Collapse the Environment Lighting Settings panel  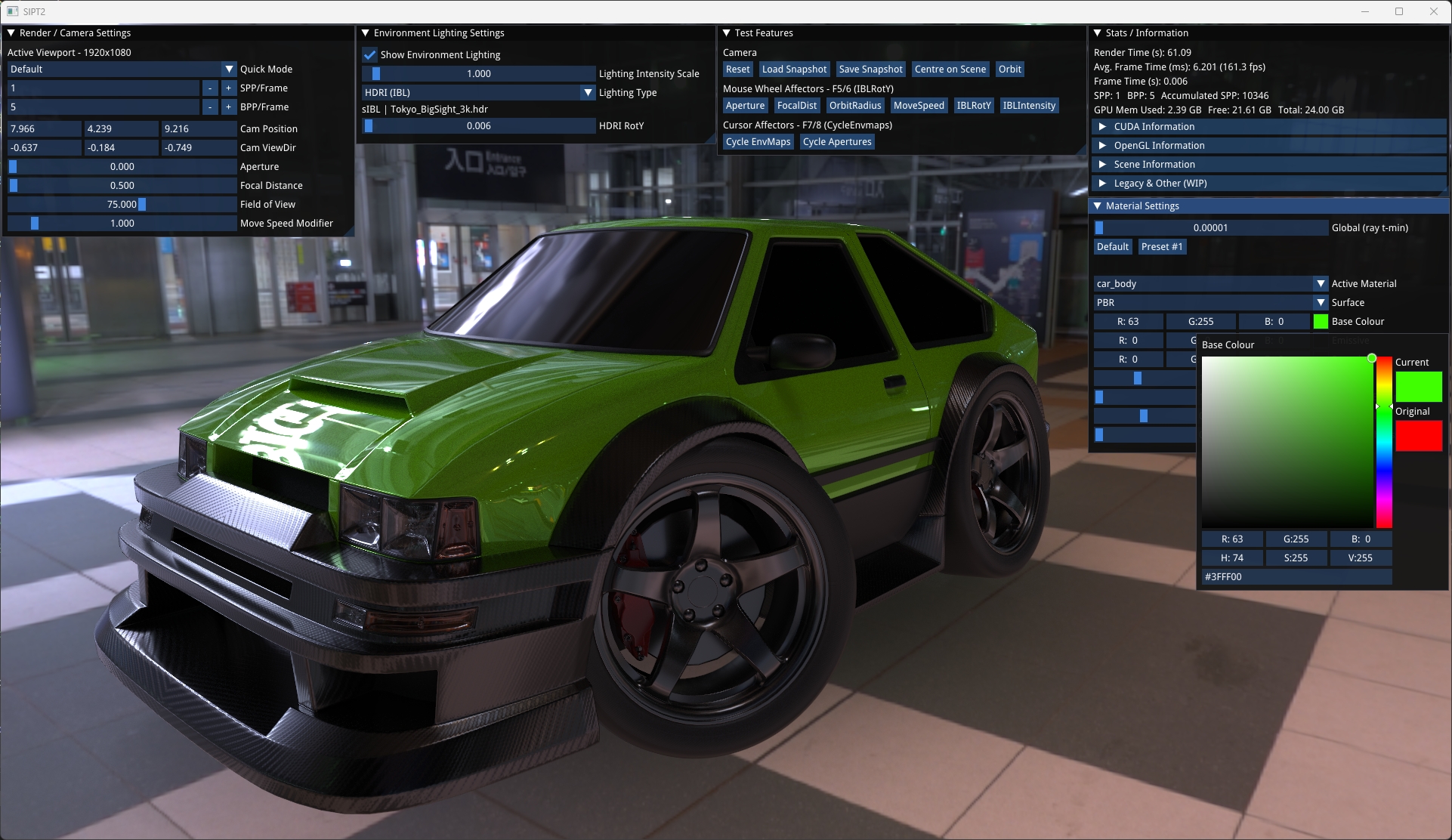coord(366,33)
